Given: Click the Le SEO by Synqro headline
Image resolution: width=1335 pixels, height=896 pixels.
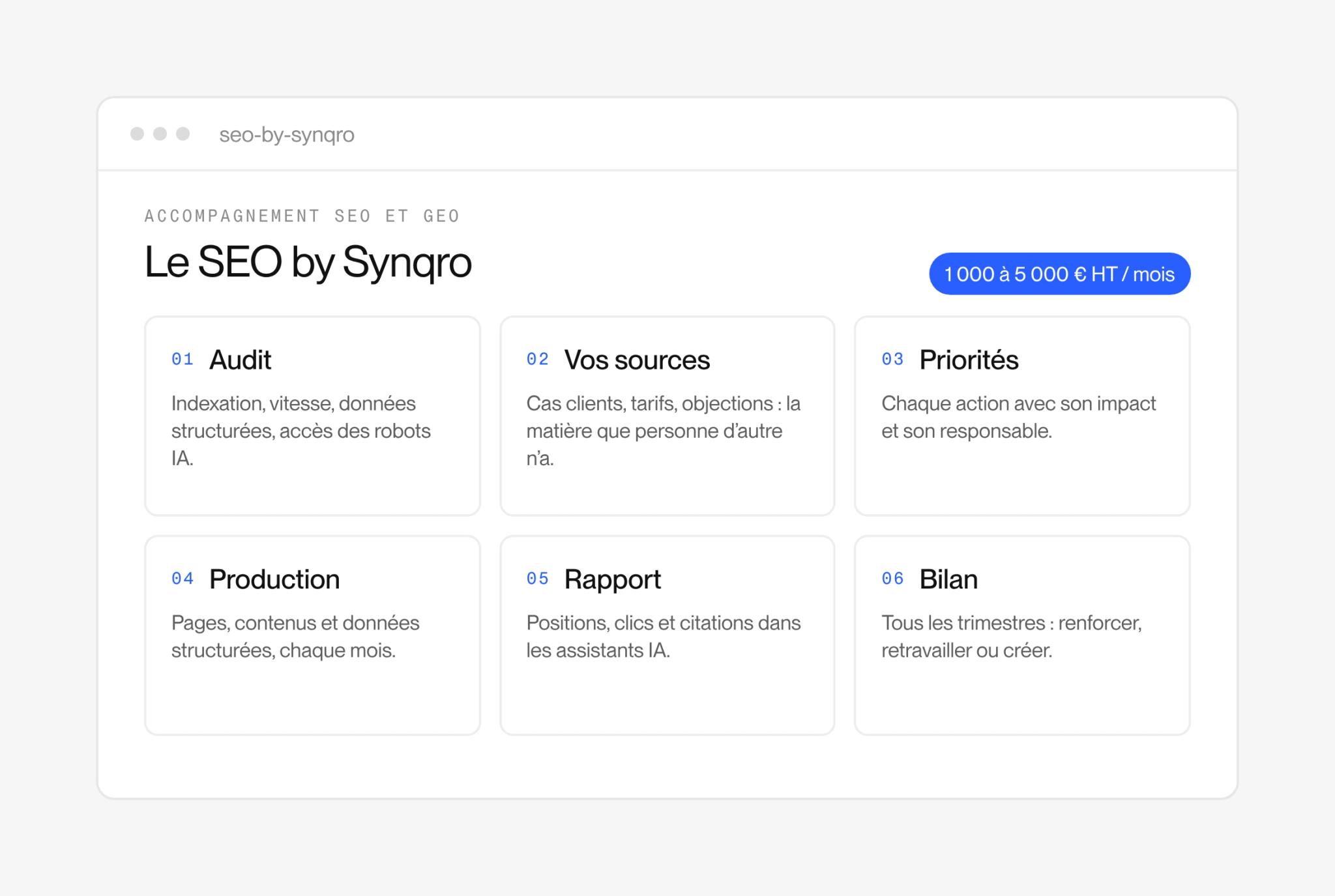Looking at the screenshot, I should click(308, 263).
